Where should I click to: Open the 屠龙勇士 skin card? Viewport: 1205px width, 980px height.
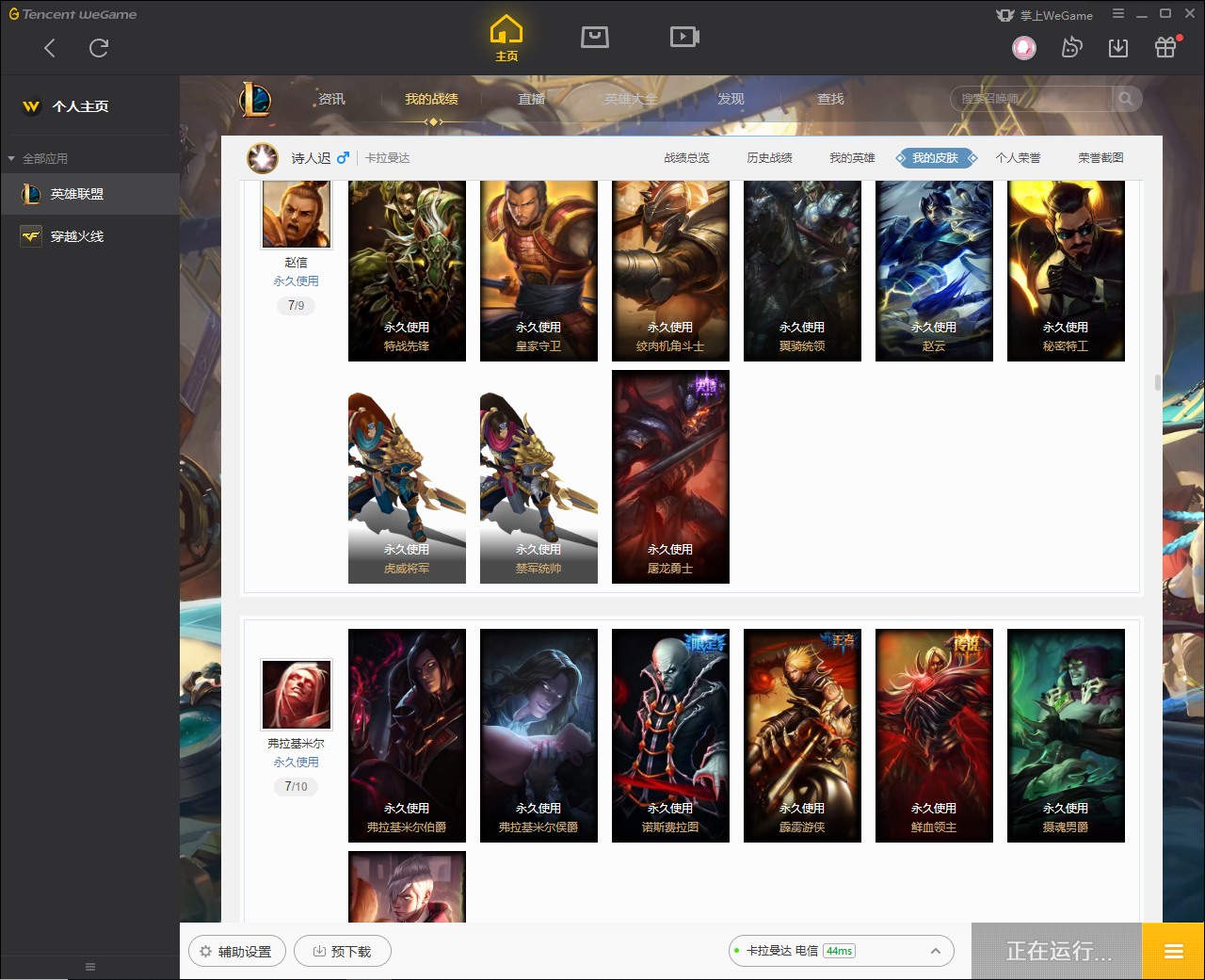click(670, 476)
